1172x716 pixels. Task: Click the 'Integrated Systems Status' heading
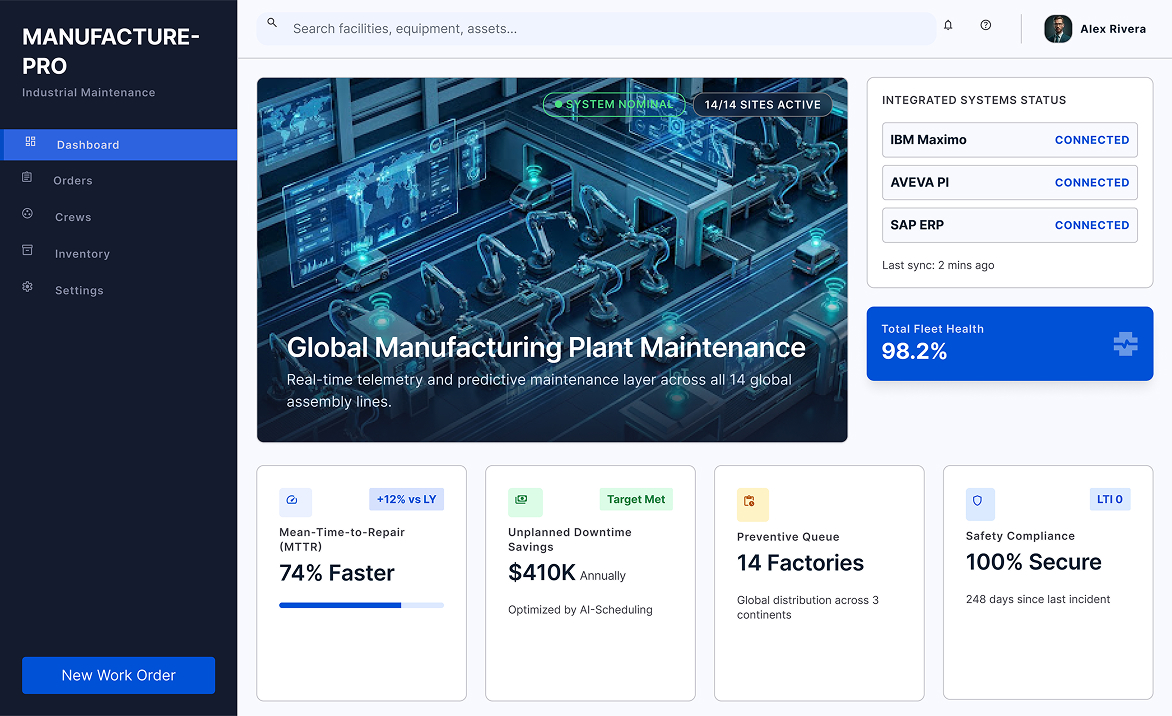[974, 100]
